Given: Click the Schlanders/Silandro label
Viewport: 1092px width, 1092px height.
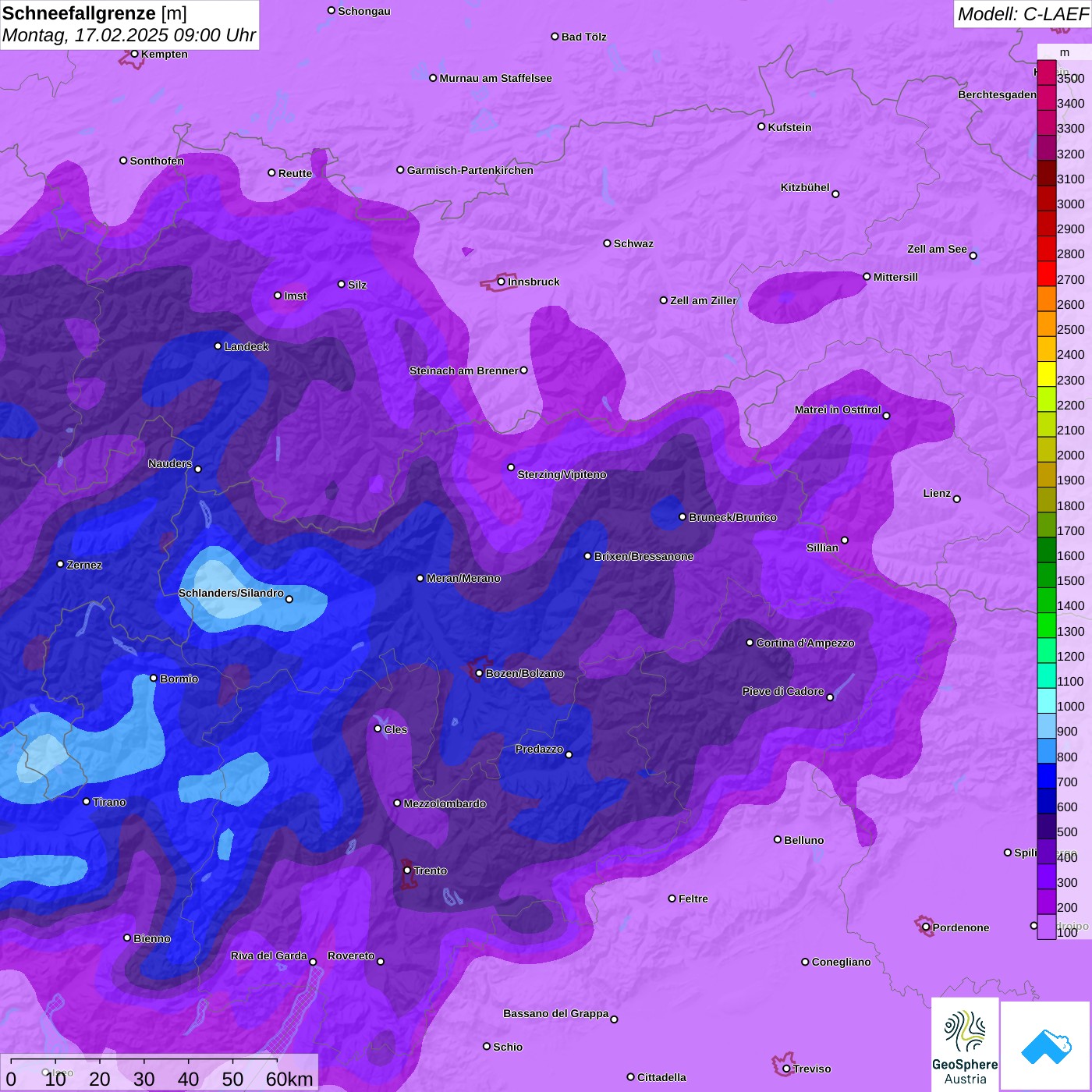Looking at the screenshot, I should tap(231, 593).
